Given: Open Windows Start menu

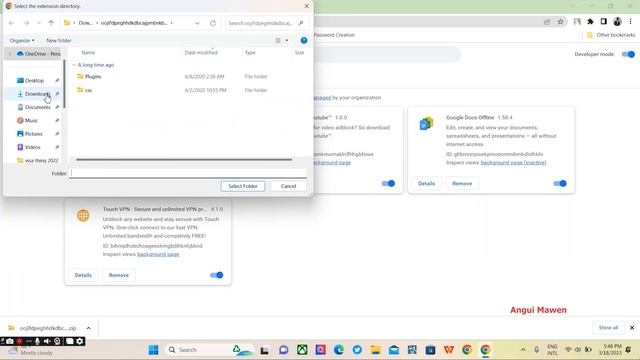Looking at the screenshot, I should point(153,350).
